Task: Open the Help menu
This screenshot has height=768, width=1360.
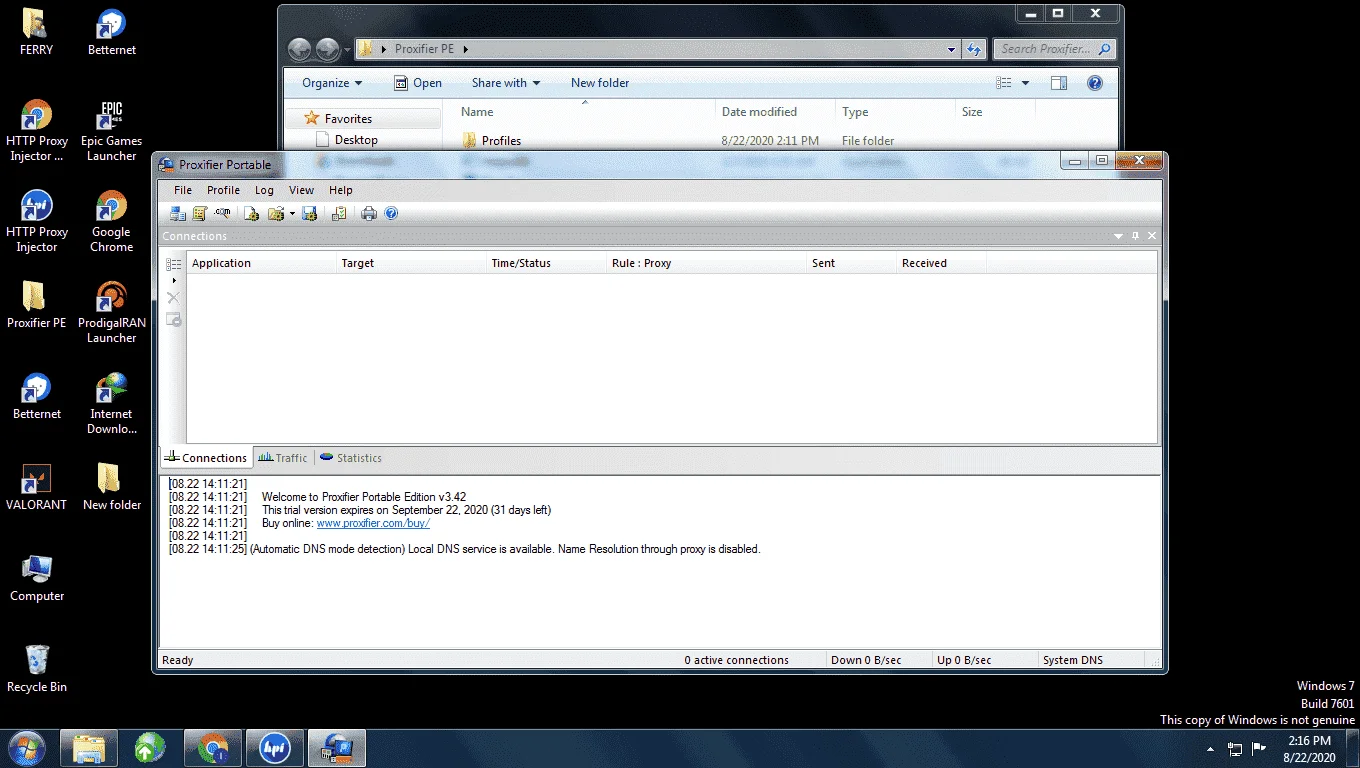Action: (341, 190)
